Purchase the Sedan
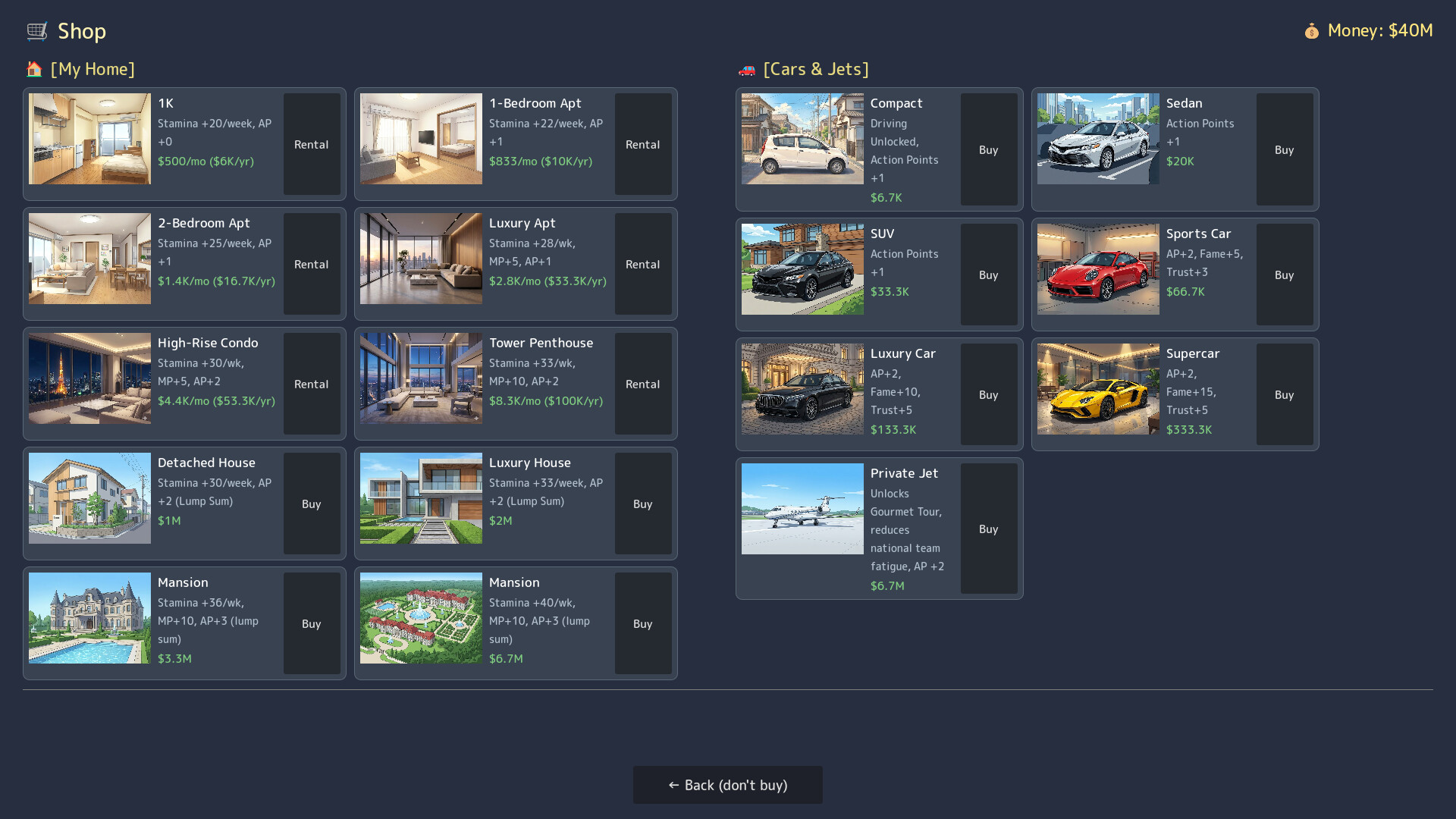This screenshot has width=1456, height=819. coord(1285,149)
